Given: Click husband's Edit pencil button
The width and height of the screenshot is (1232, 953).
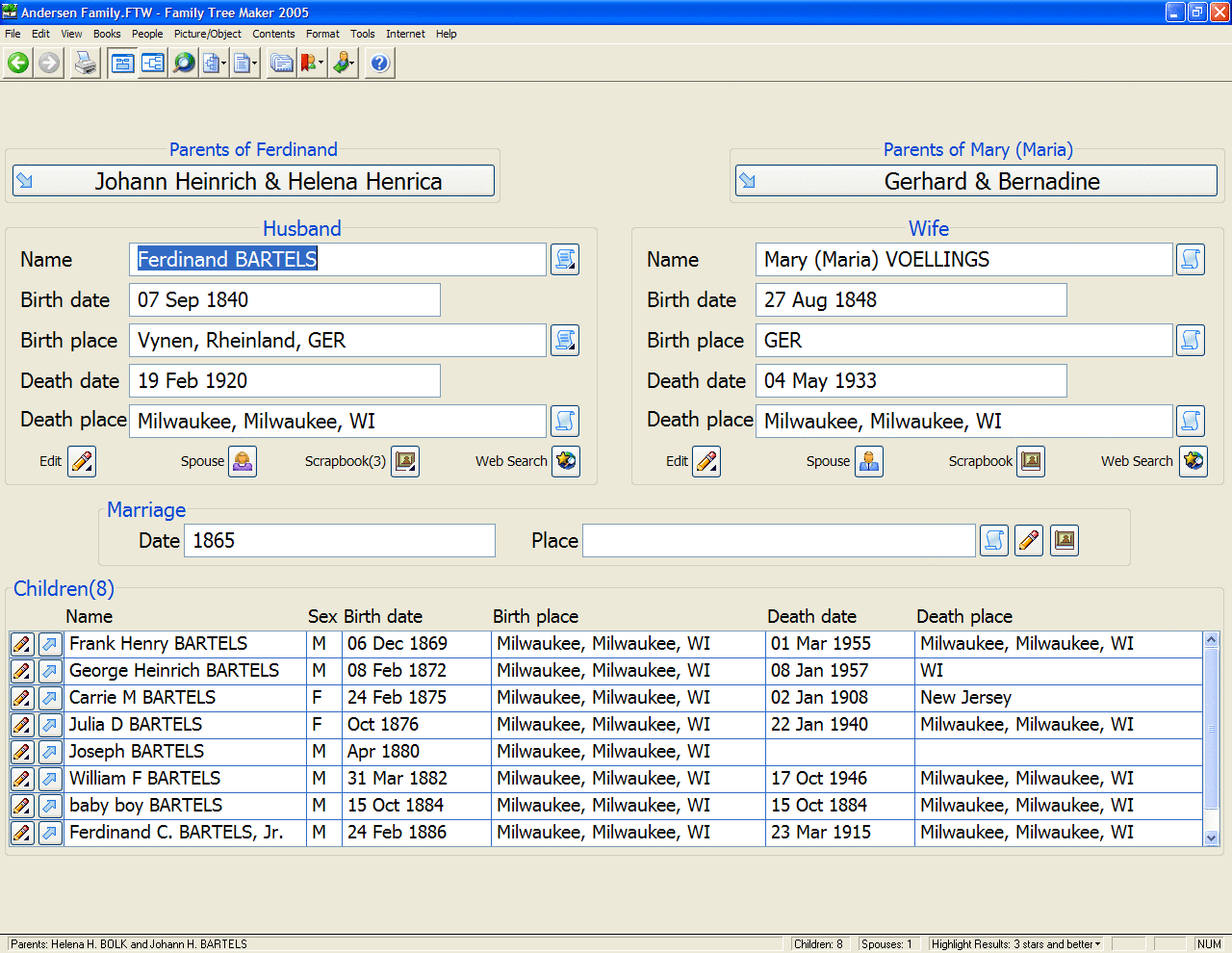Looking at the screenshot, I should click(82, 462).
